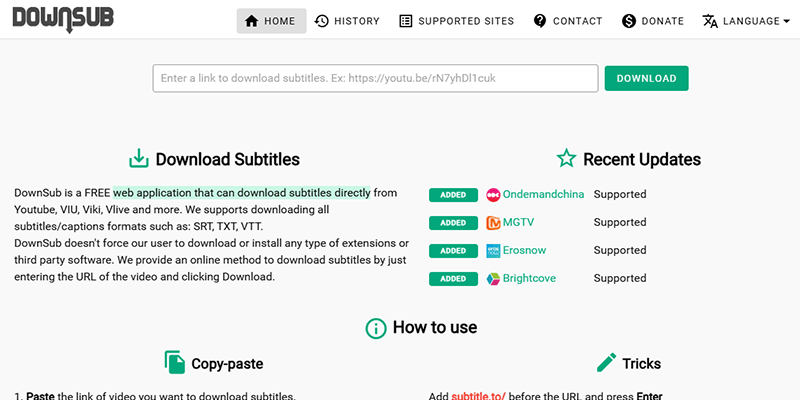Click the MGTV site logo icon

coord(493,222)
